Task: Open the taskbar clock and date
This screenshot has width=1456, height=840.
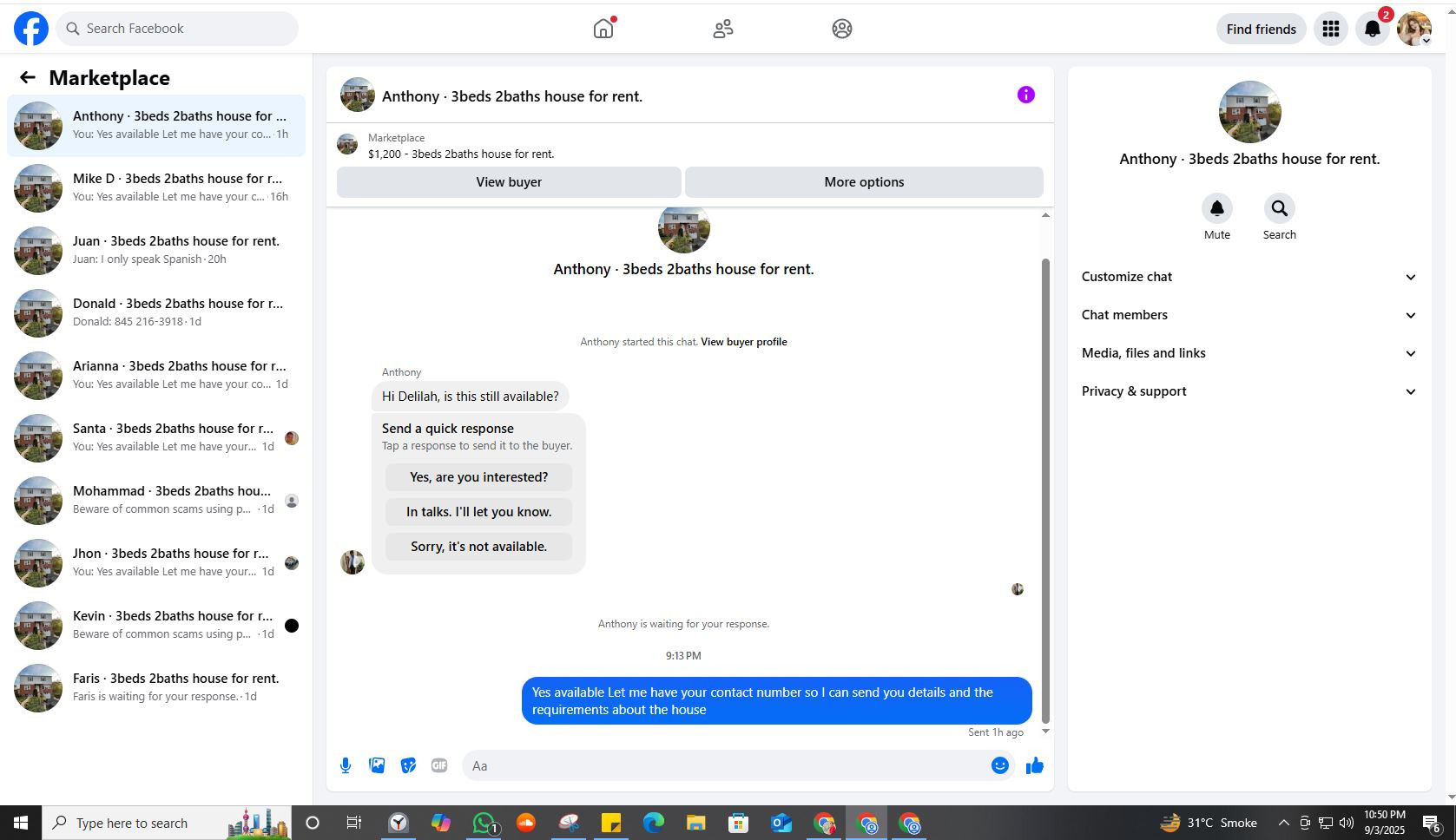Action: tap(1384, 823)
